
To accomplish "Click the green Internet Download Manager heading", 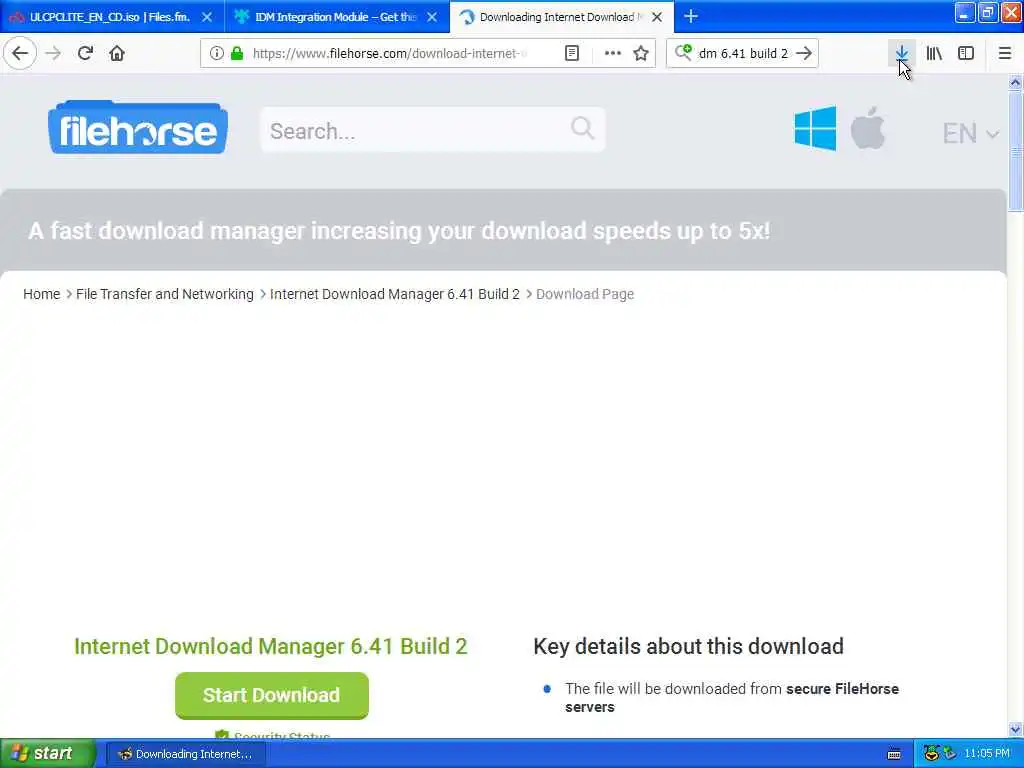I will point(270,646).
